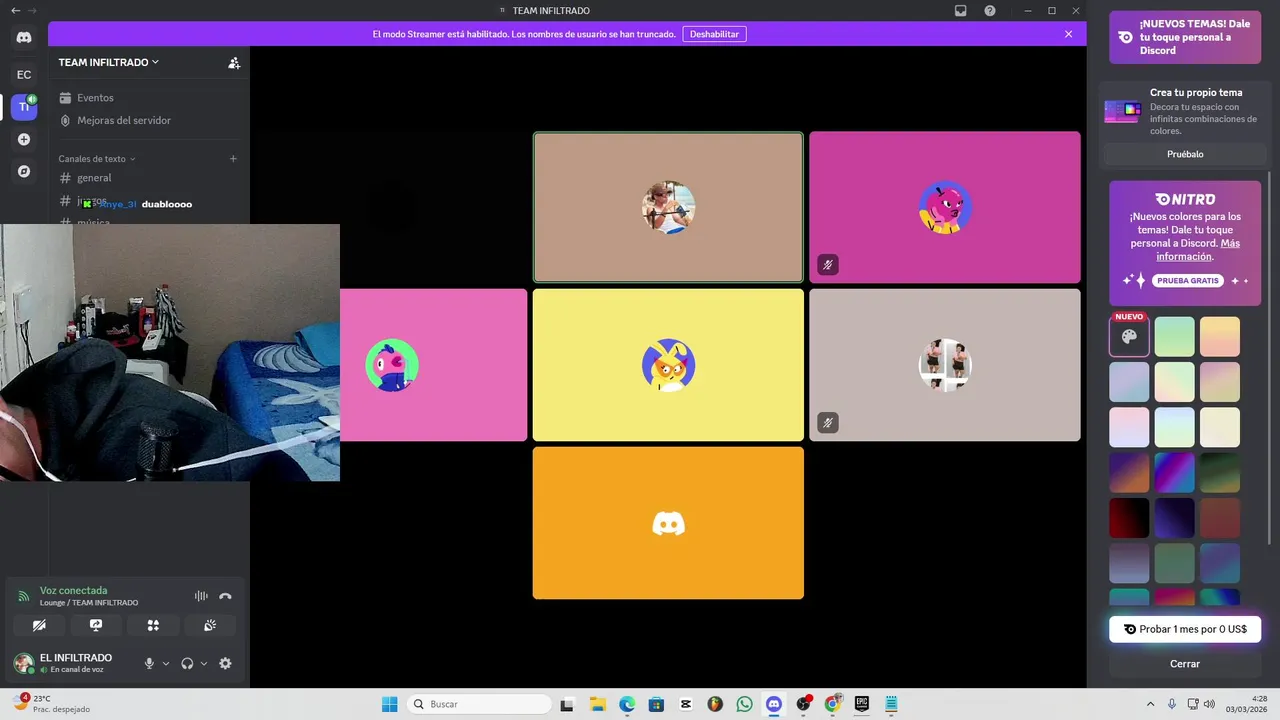Start an activity with the shapes icon

point(153,625)
